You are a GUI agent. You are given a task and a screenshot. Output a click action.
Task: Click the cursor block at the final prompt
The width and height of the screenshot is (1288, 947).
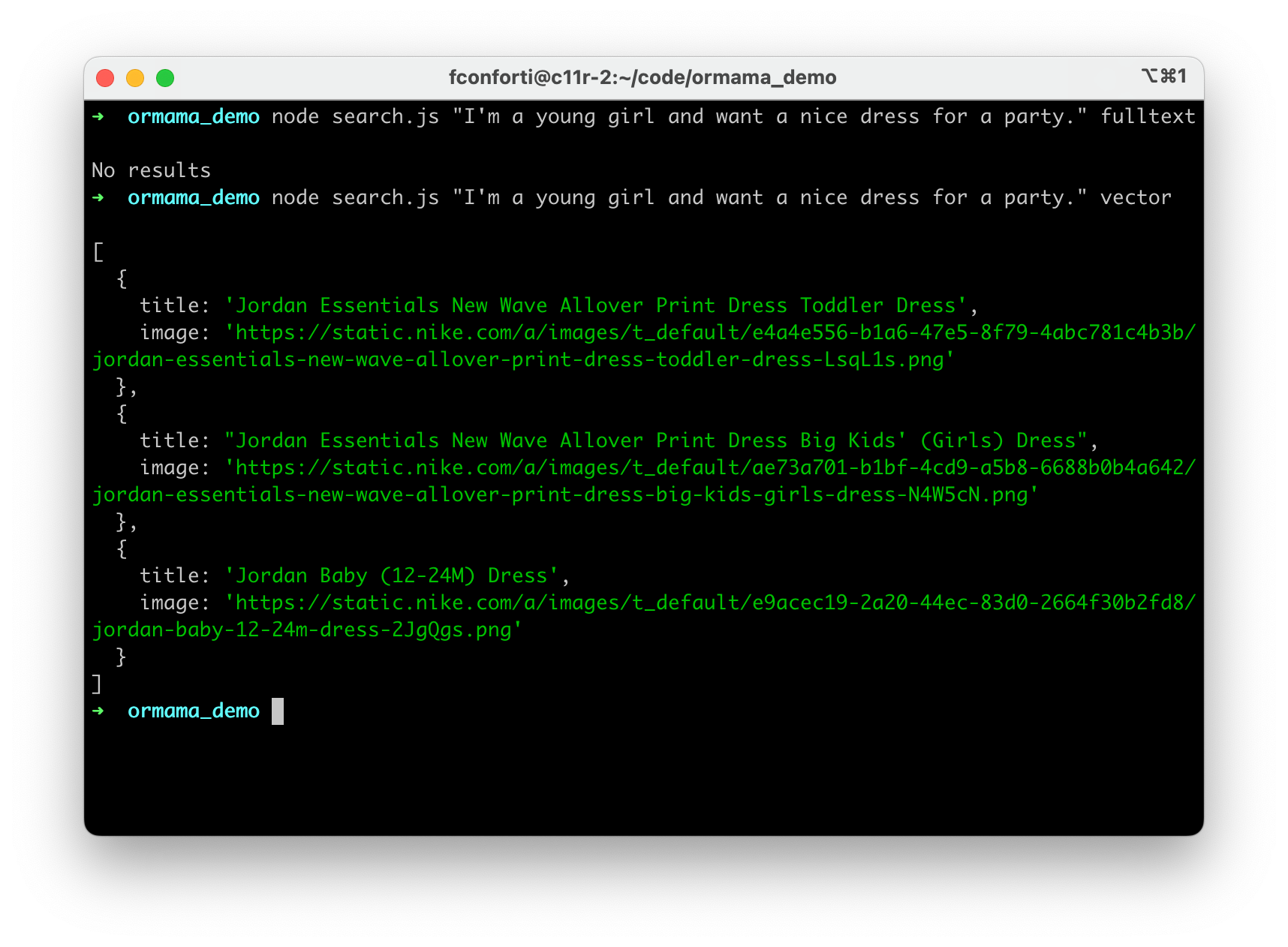coord(278,711)
